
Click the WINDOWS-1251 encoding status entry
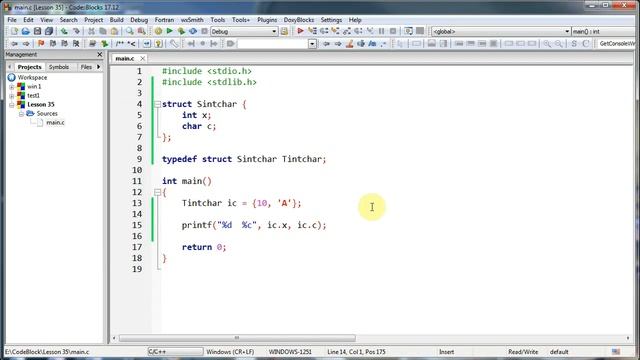pyautogui.click(x=290, y=352)
